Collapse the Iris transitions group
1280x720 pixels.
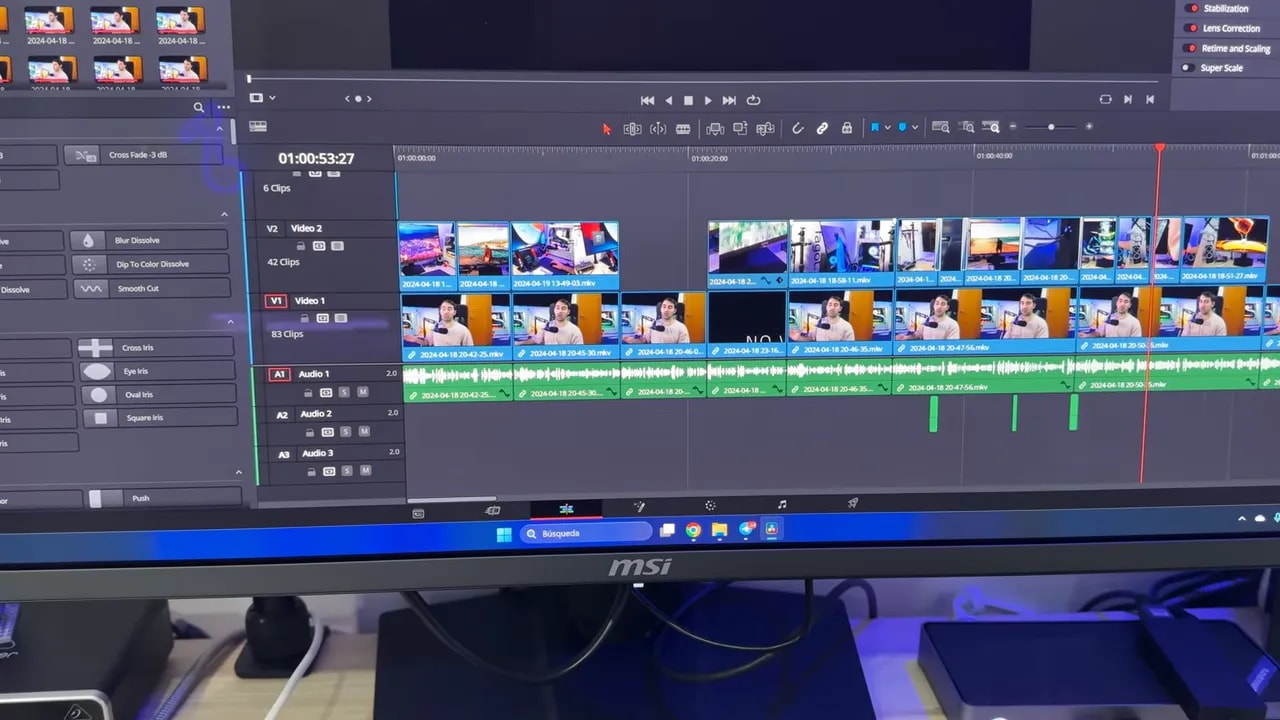pos(231,321)
